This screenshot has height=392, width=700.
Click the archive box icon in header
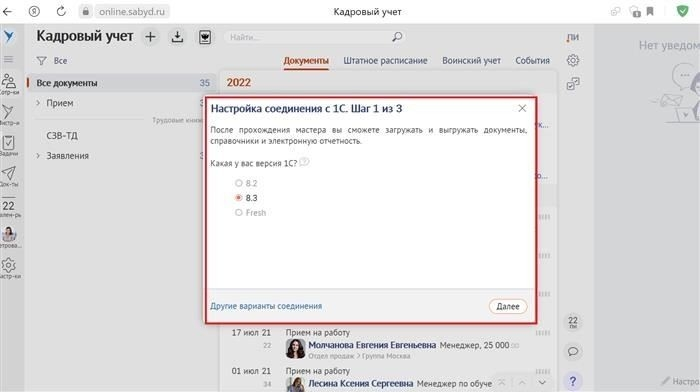click(205, 37)
